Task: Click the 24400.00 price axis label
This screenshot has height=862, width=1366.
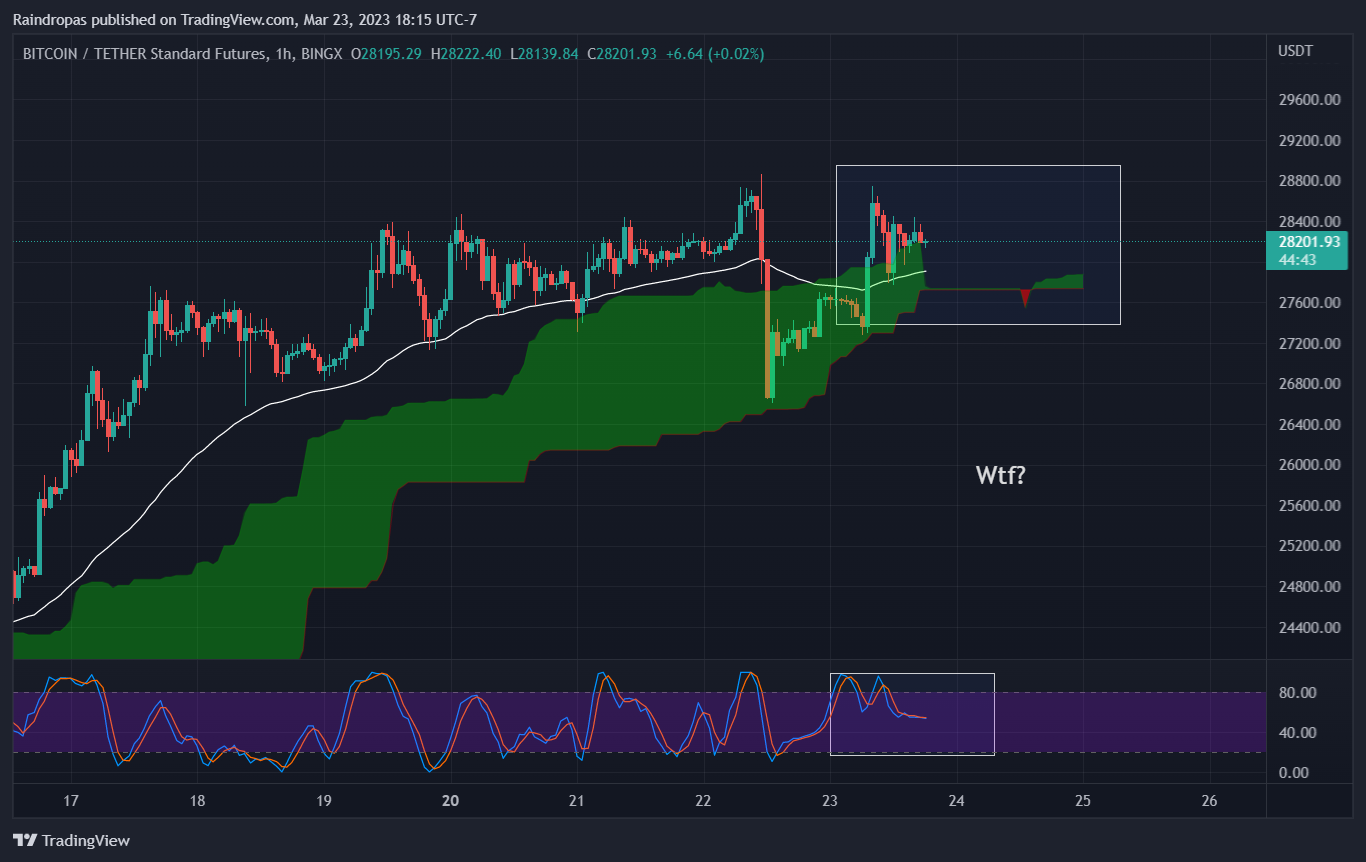Action: point(1308,628)
